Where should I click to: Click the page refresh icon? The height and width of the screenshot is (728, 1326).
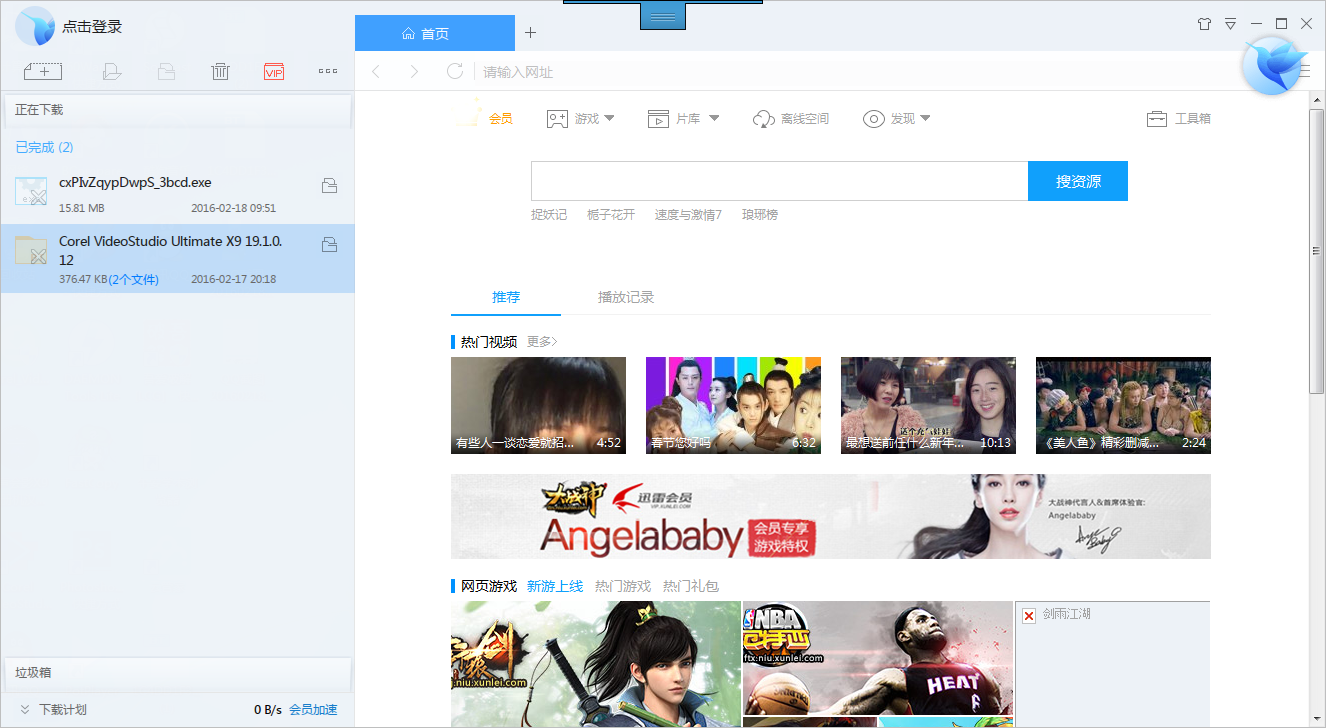click(455, 71)
